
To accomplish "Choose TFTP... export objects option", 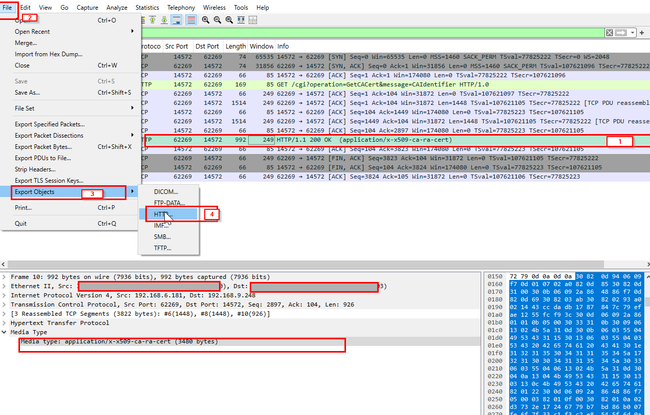I will [x=169, y=248].
